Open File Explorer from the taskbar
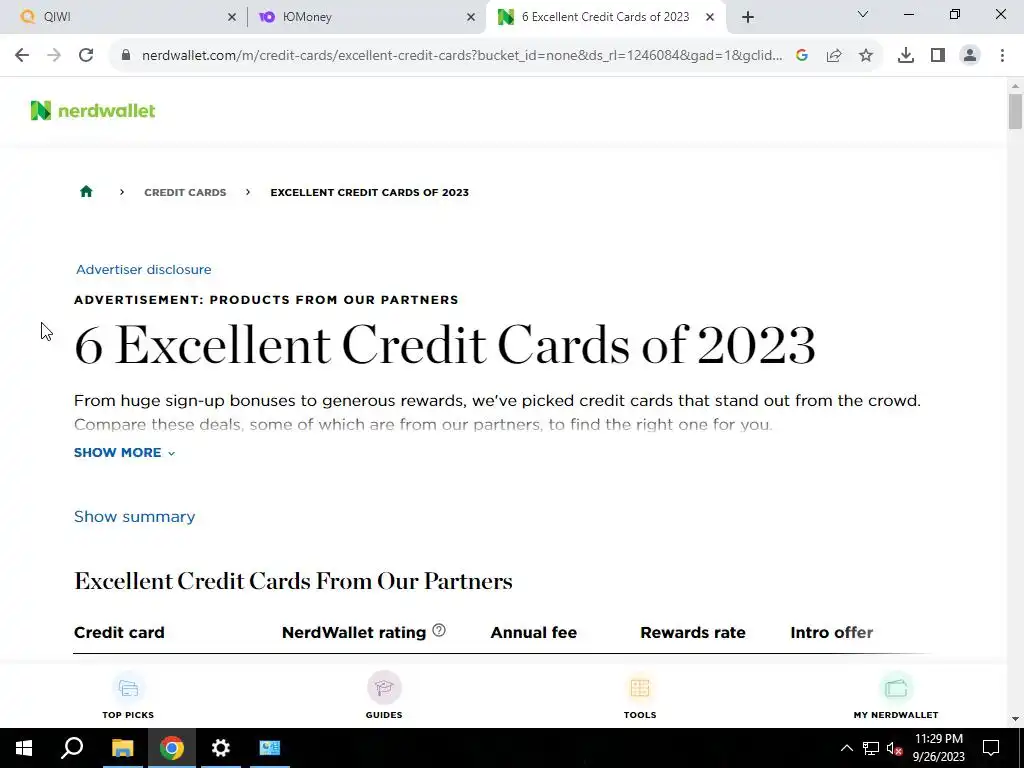 click(x=122, y=748)
